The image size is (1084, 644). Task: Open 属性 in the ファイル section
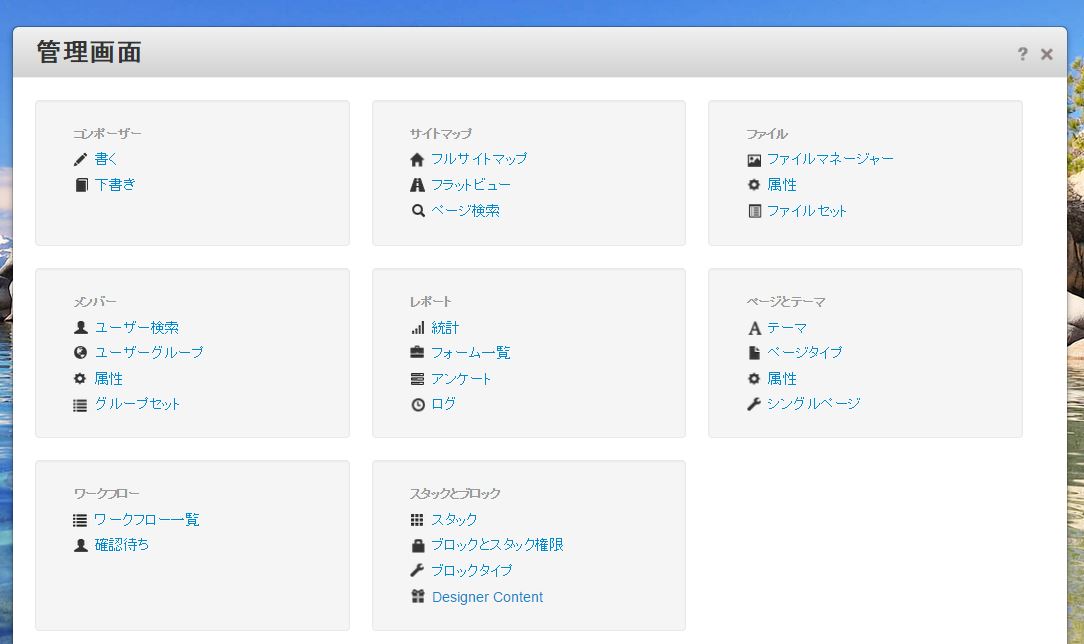click(x=782, y=184)
